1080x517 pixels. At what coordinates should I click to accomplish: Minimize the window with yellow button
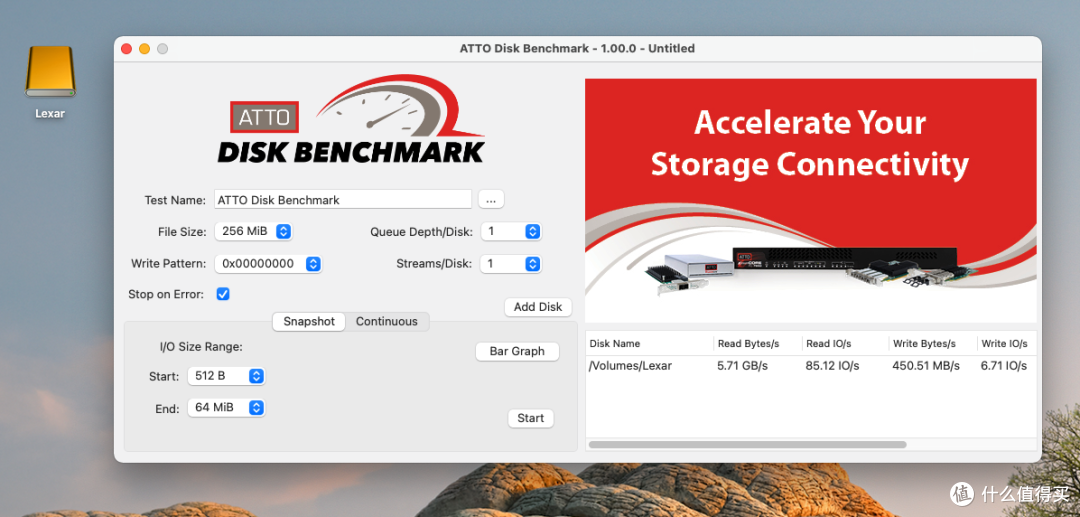(x=145, y=49)
